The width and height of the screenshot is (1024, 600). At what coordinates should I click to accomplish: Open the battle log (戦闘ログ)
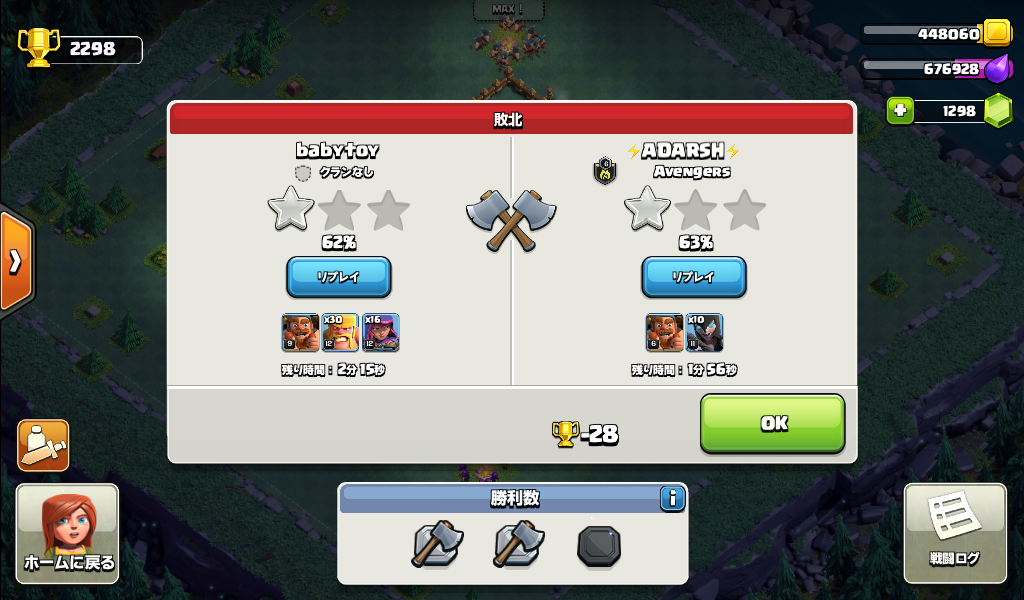955,533
